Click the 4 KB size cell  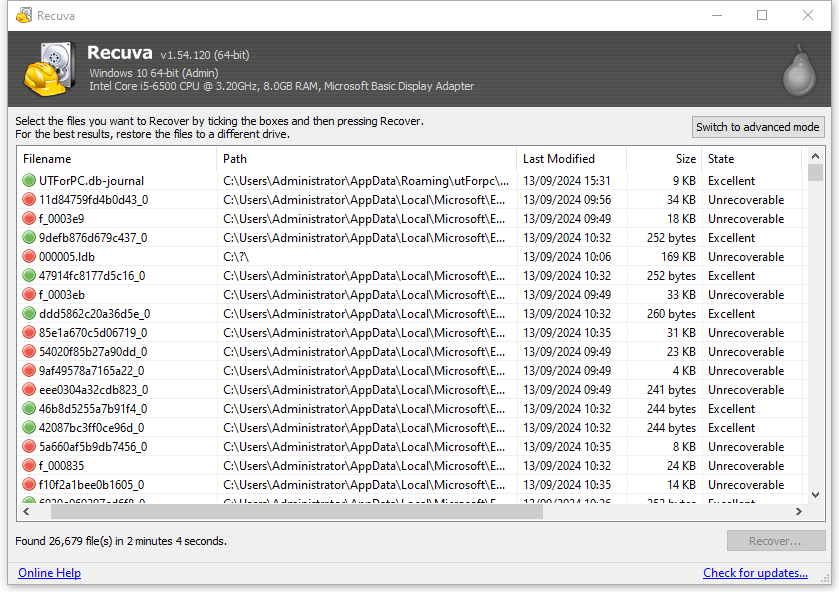(x=684, y=371)
